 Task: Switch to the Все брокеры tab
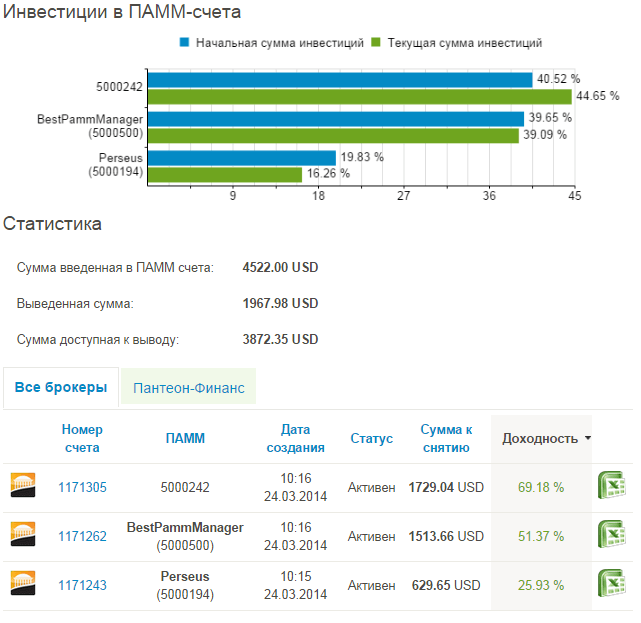[61, 387]
